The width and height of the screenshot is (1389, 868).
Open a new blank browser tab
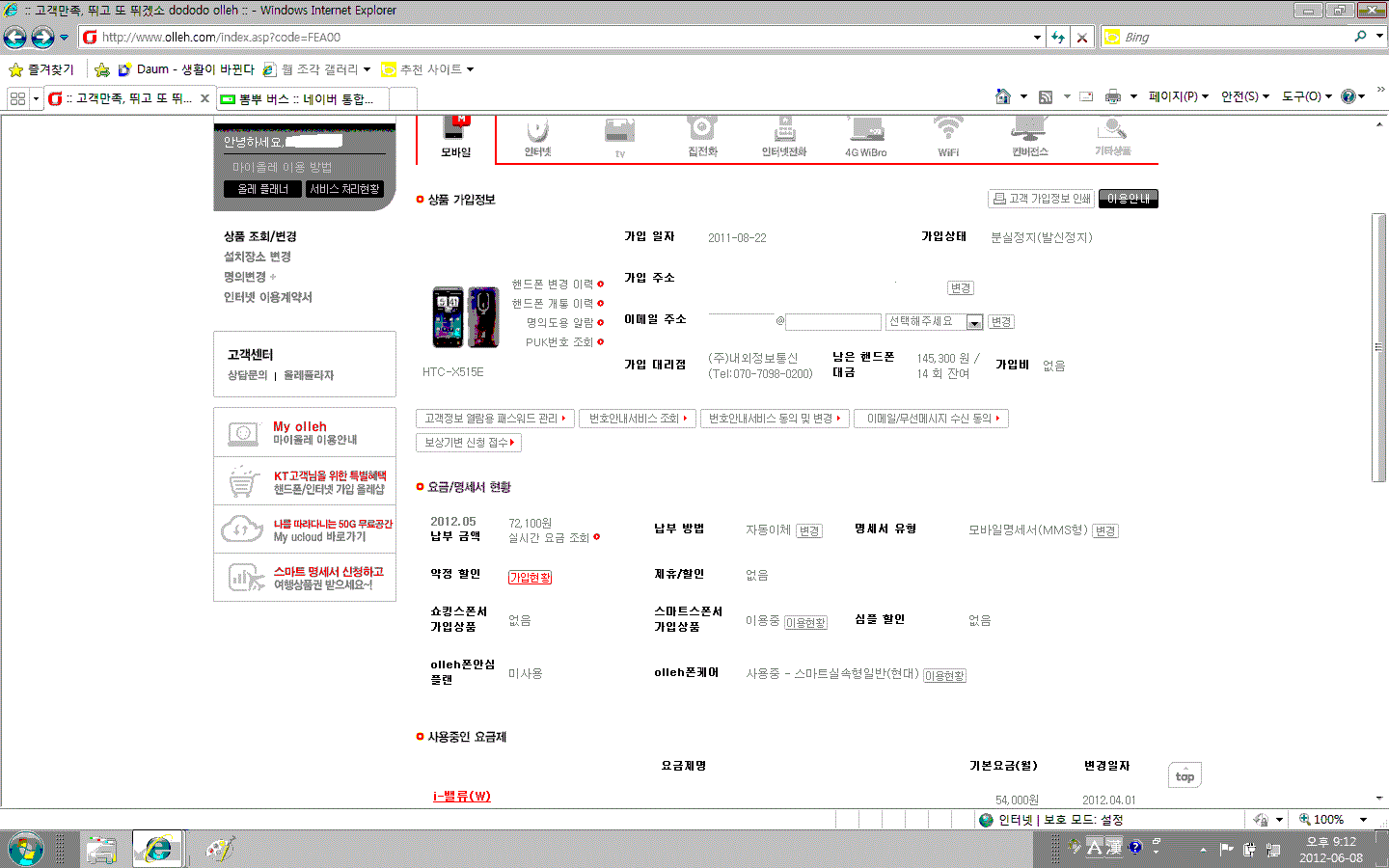pyautogui.click(x=403, y=98)
